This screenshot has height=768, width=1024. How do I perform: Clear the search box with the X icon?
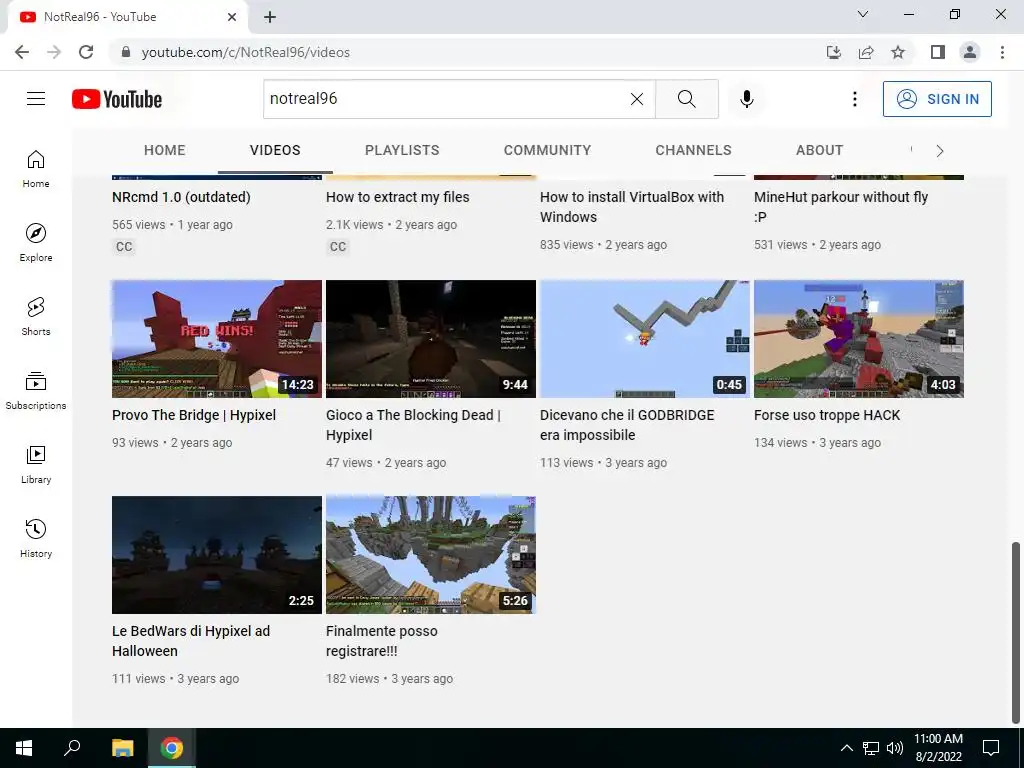[x=637, y=99]
